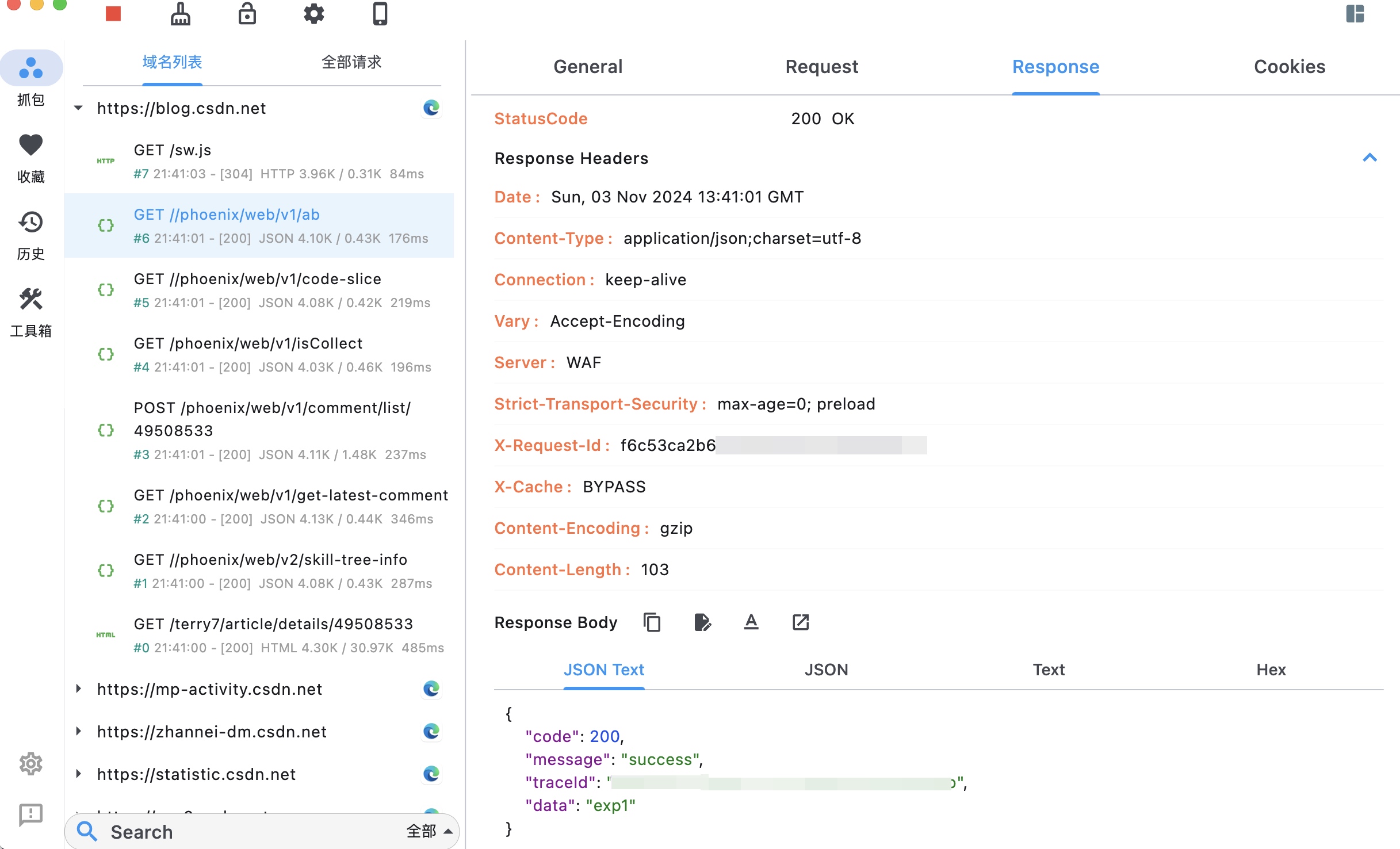Clear requests with the broom icon
The width and height of the screenshot is (1400, 849).
click(x=180, y=14)
